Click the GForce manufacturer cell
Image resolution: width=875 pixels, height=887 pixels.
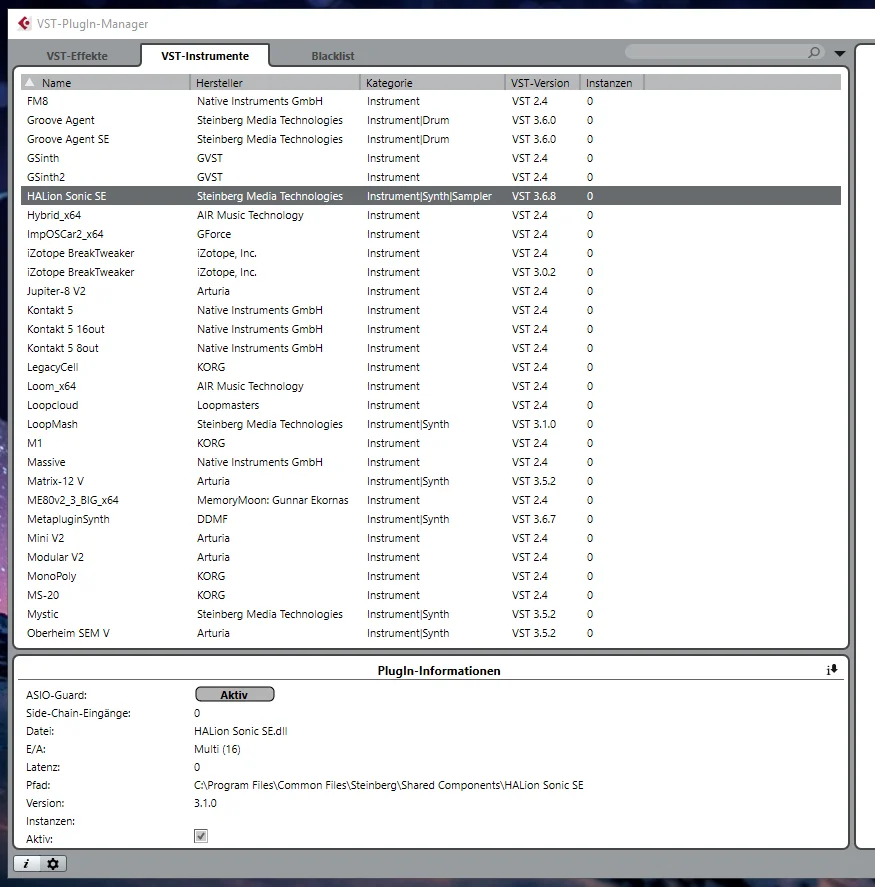[214, 234]
